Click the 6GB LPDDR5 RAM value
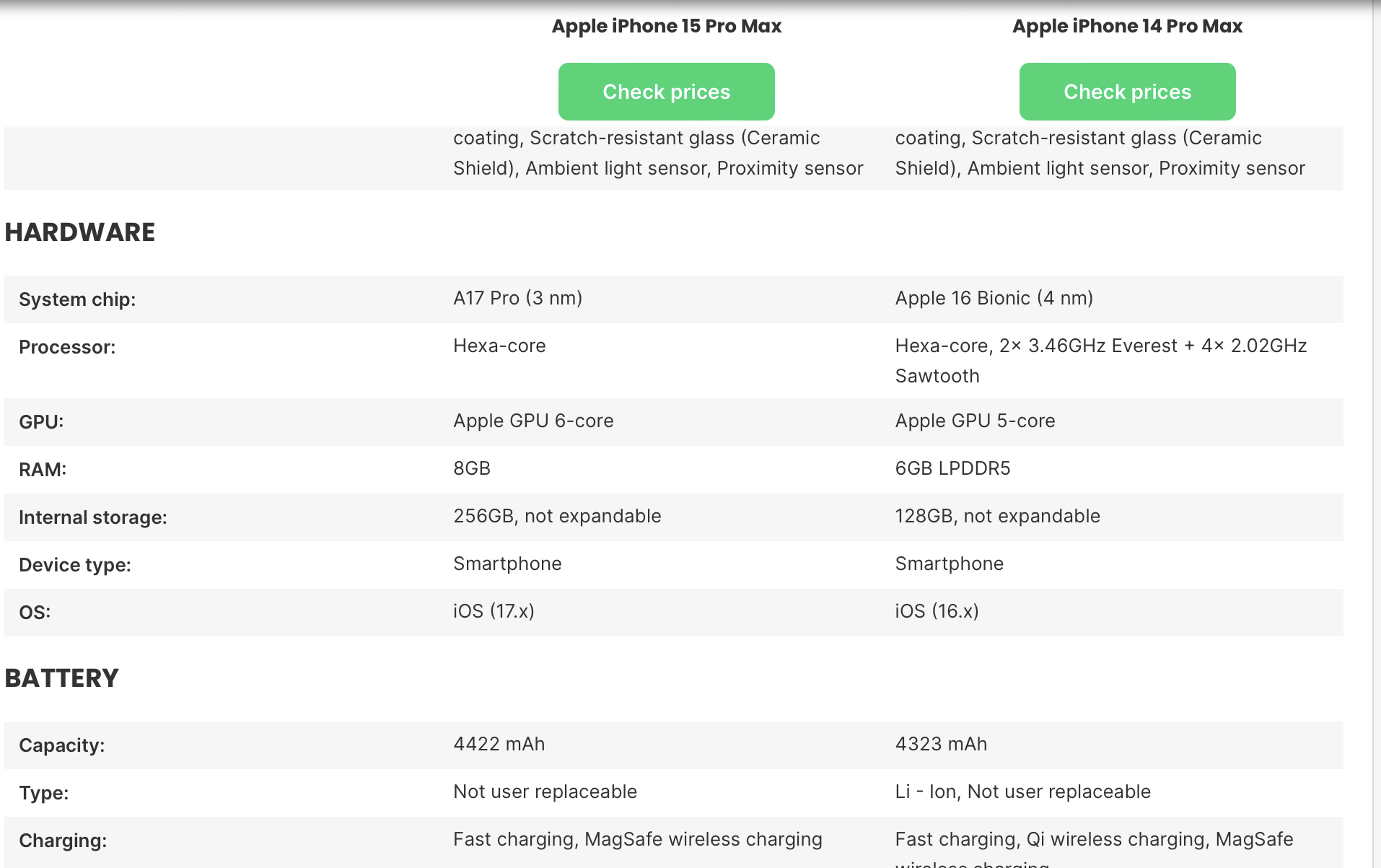The height and width of the screenshot is (868, 1381). pos(952,468)
